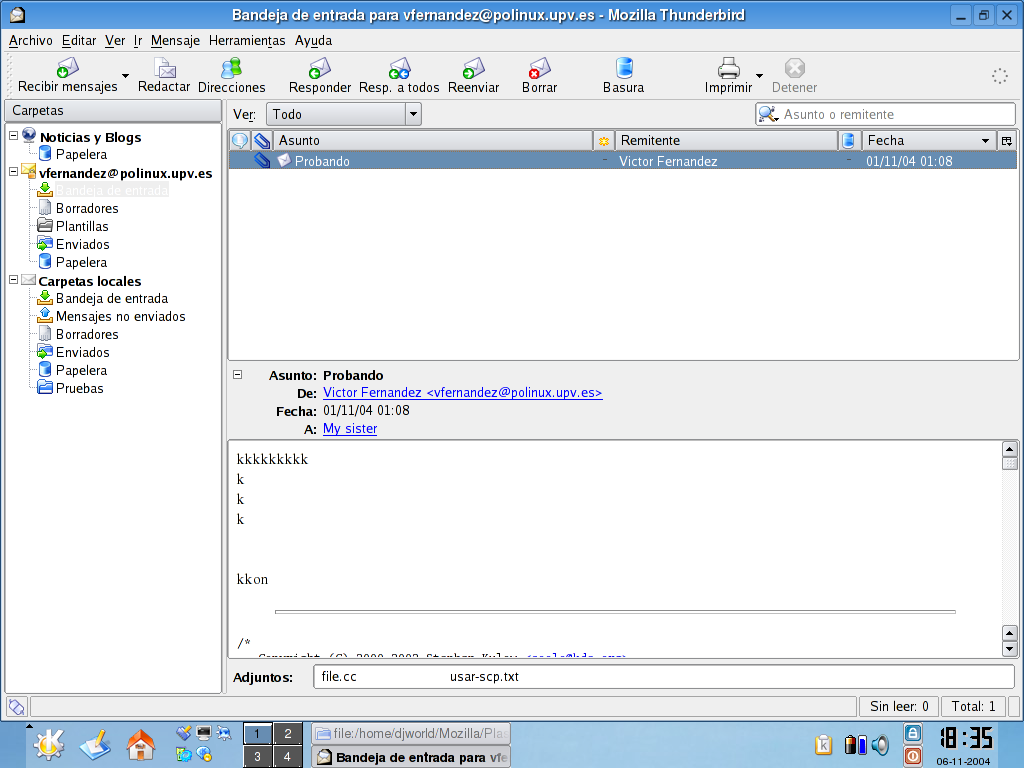The width and height of the screenshot is (1024, 768).
Task: Collapse the Noticias y Blogs account
Action: click(x=13, y=136)
